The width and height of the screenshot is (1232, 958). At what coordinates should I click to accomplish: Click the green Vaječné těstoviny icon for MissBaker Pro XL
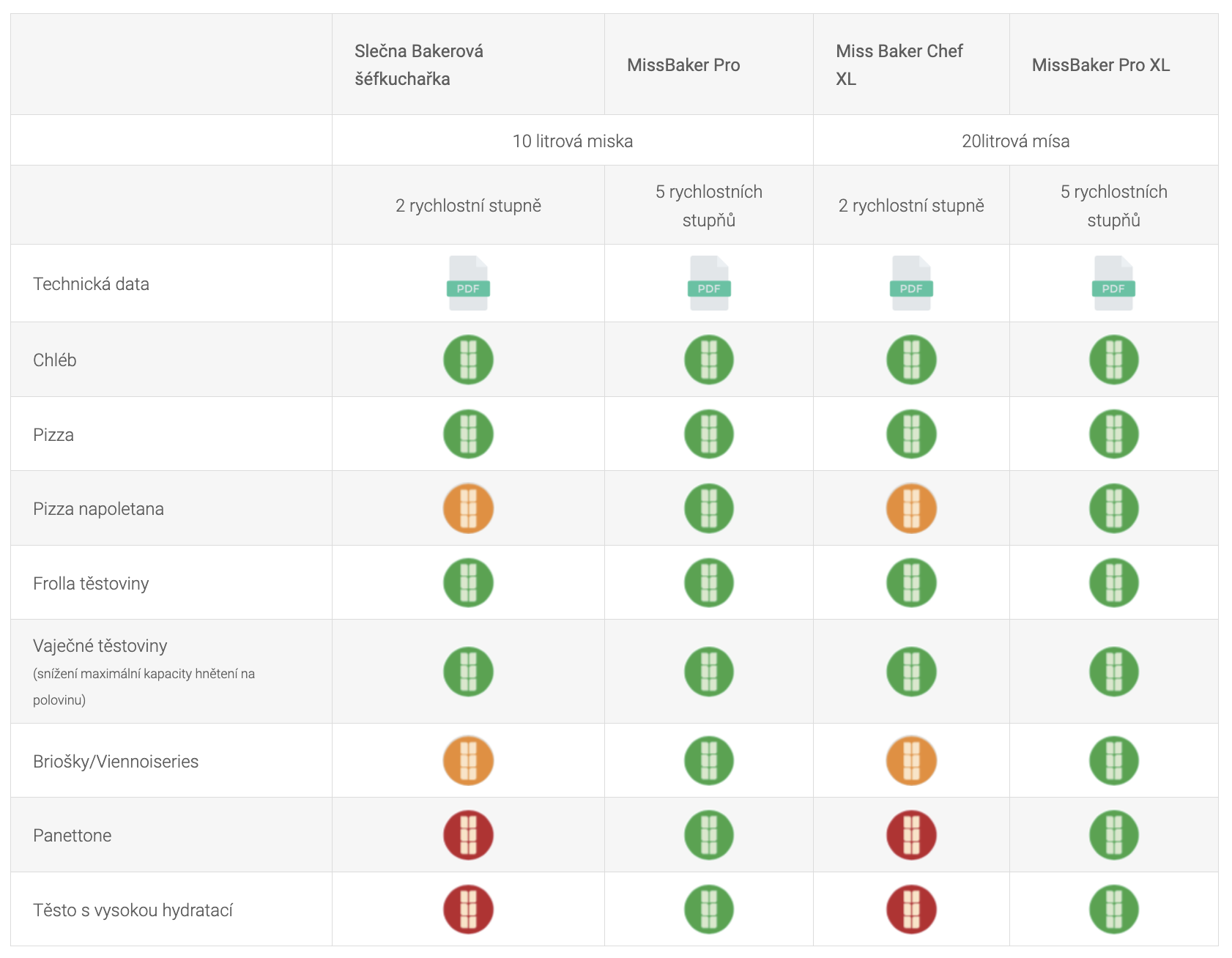[x=1113, y=672]
